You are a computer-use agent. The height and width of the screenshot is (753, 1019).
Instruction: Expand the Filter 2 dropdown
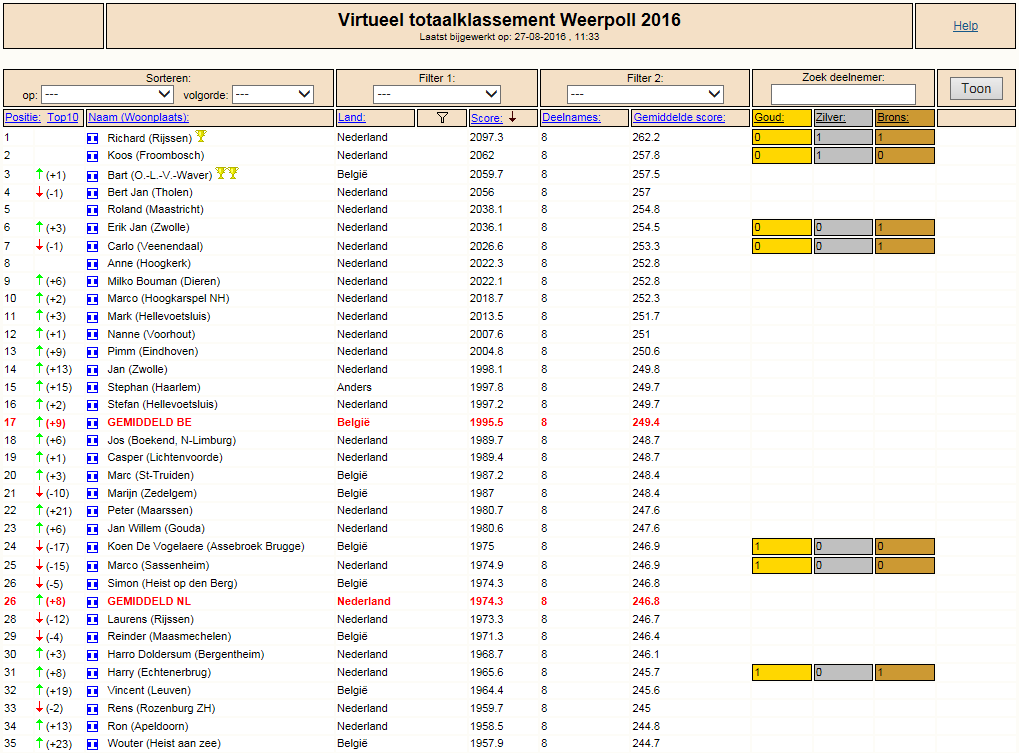[x=645, y=94]
